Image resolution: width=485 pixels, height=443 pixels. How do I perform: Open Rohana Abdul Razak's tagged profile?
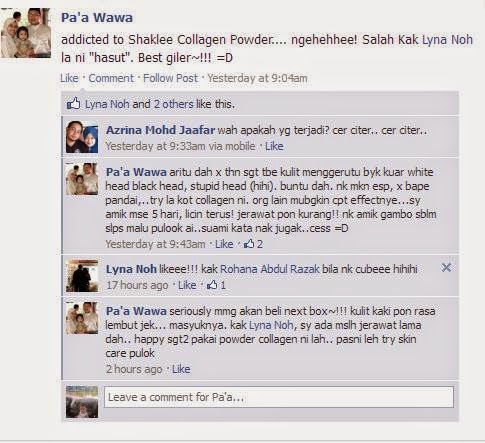coord(270,269)
